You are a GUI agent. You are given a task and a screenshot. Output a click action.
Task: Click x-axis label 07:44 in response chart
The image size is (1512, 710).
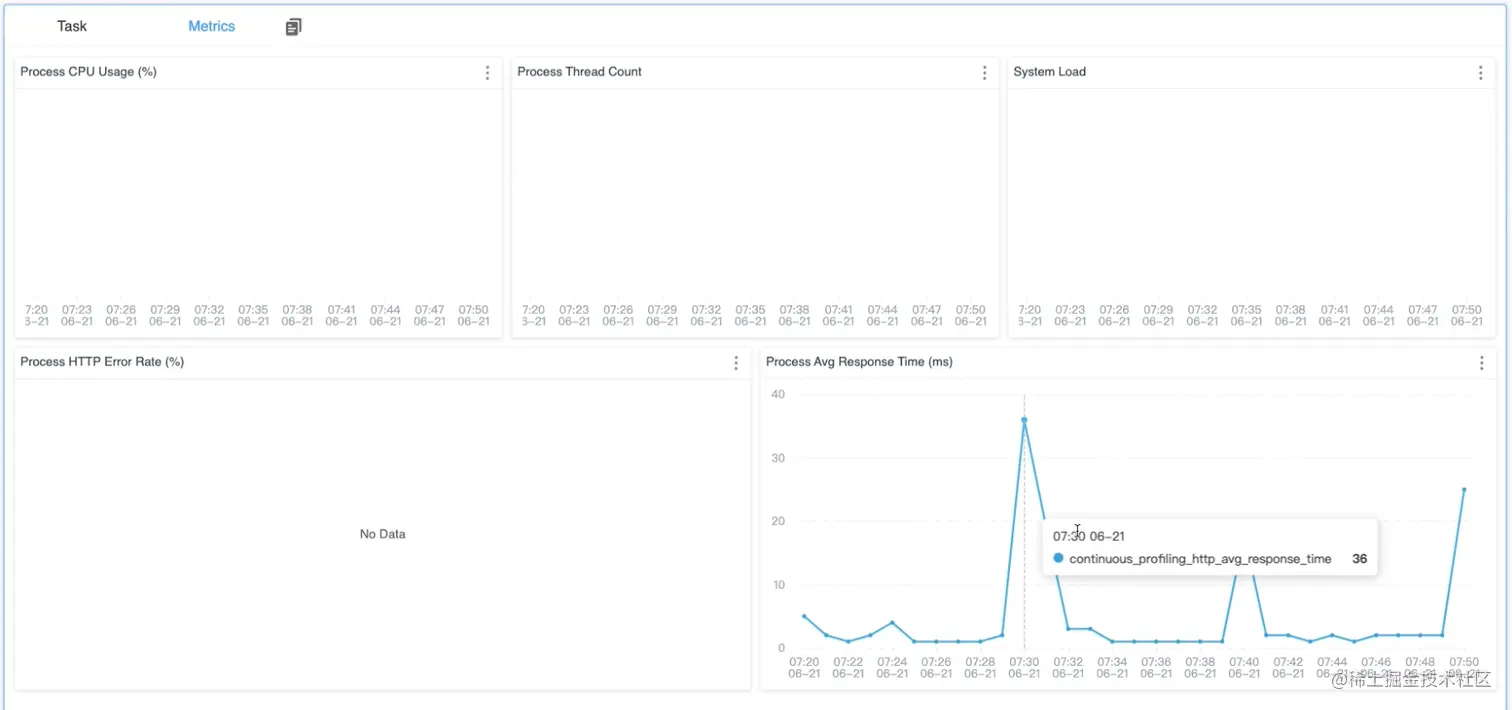[1332, 668]
